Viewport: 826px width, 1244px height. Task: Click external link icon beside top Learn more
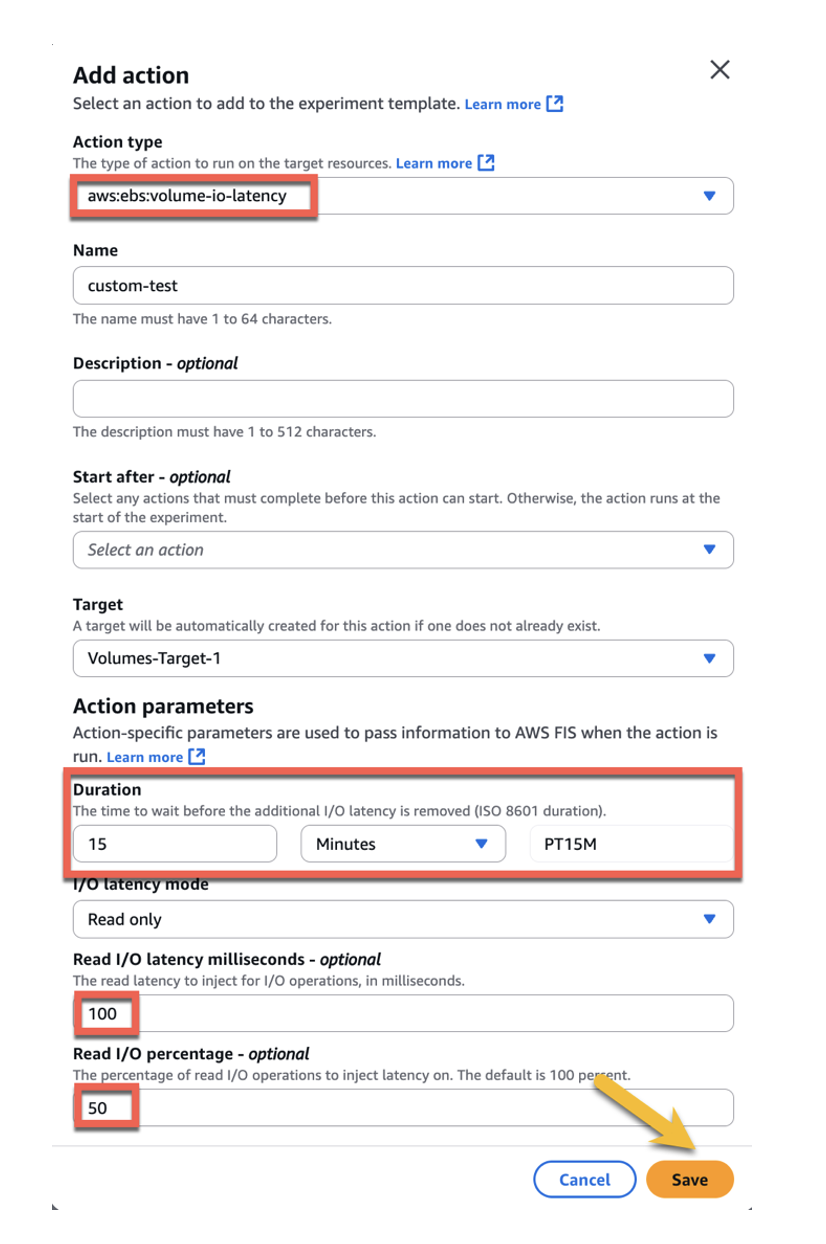click(555, 103)
